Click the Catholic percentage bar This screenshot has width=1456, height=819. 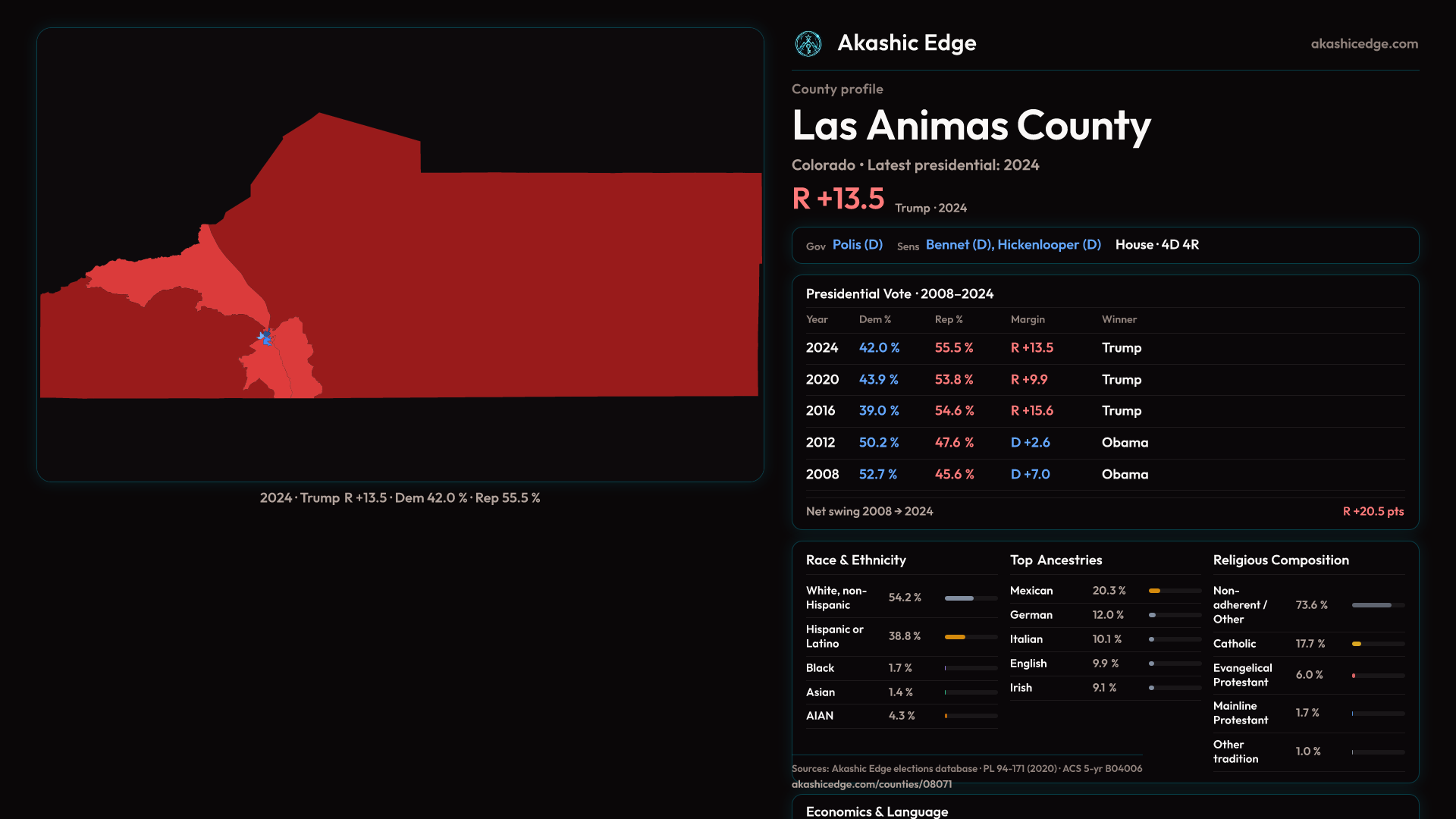(1357, 644)
